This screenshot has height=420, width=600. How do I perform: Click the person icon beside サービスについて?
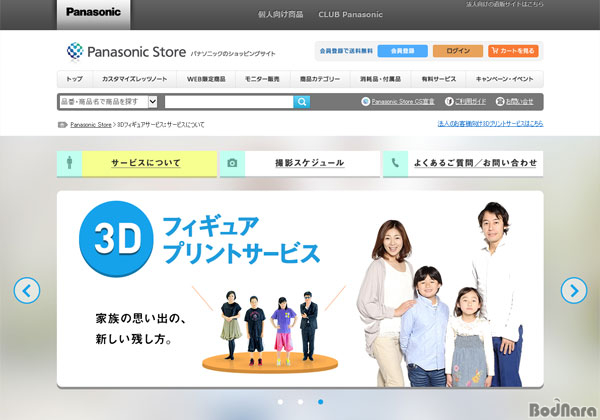click(69, 163)
